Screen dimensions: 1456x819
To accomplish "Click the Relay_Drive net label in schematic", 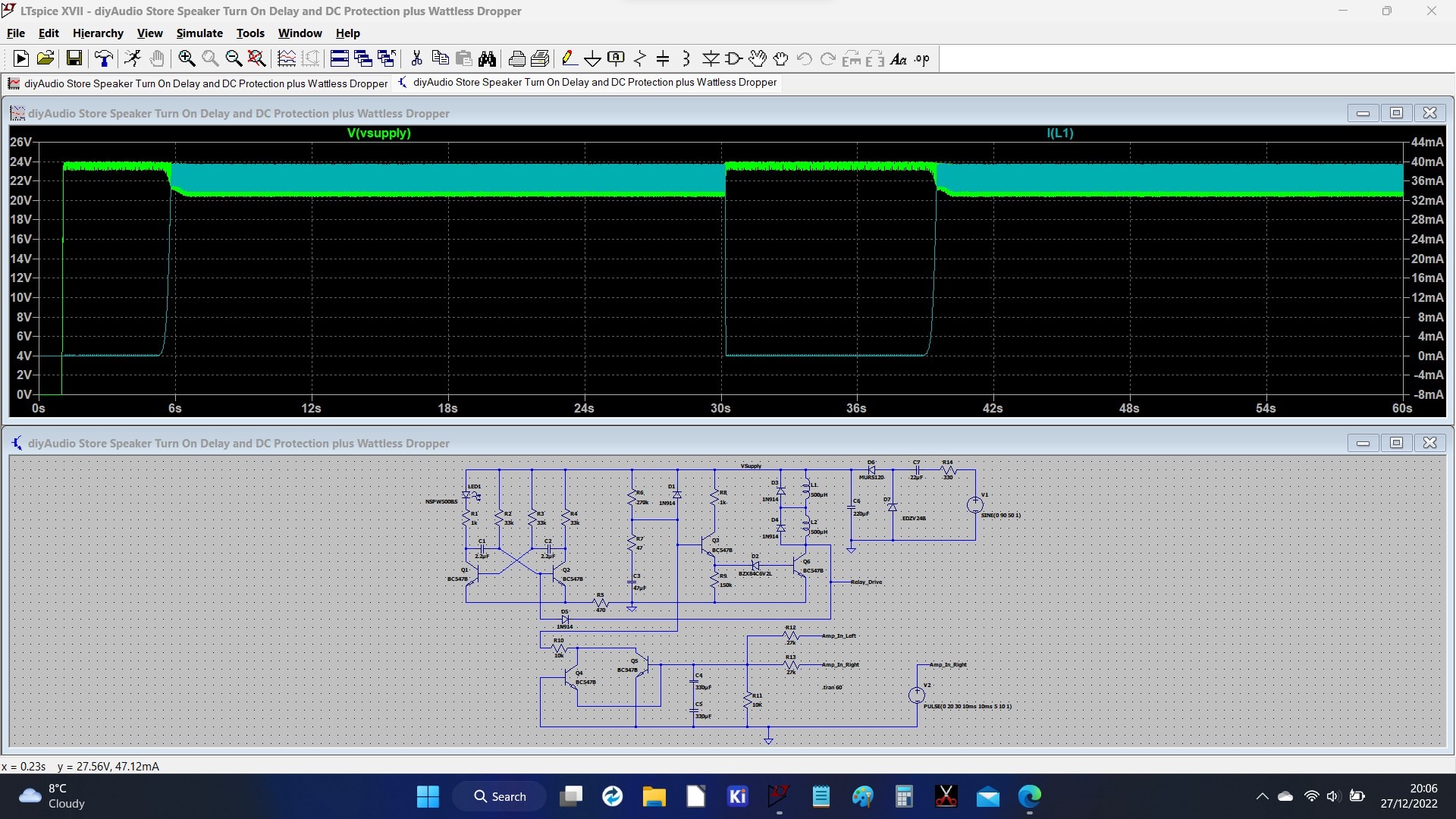I will 866,582.
